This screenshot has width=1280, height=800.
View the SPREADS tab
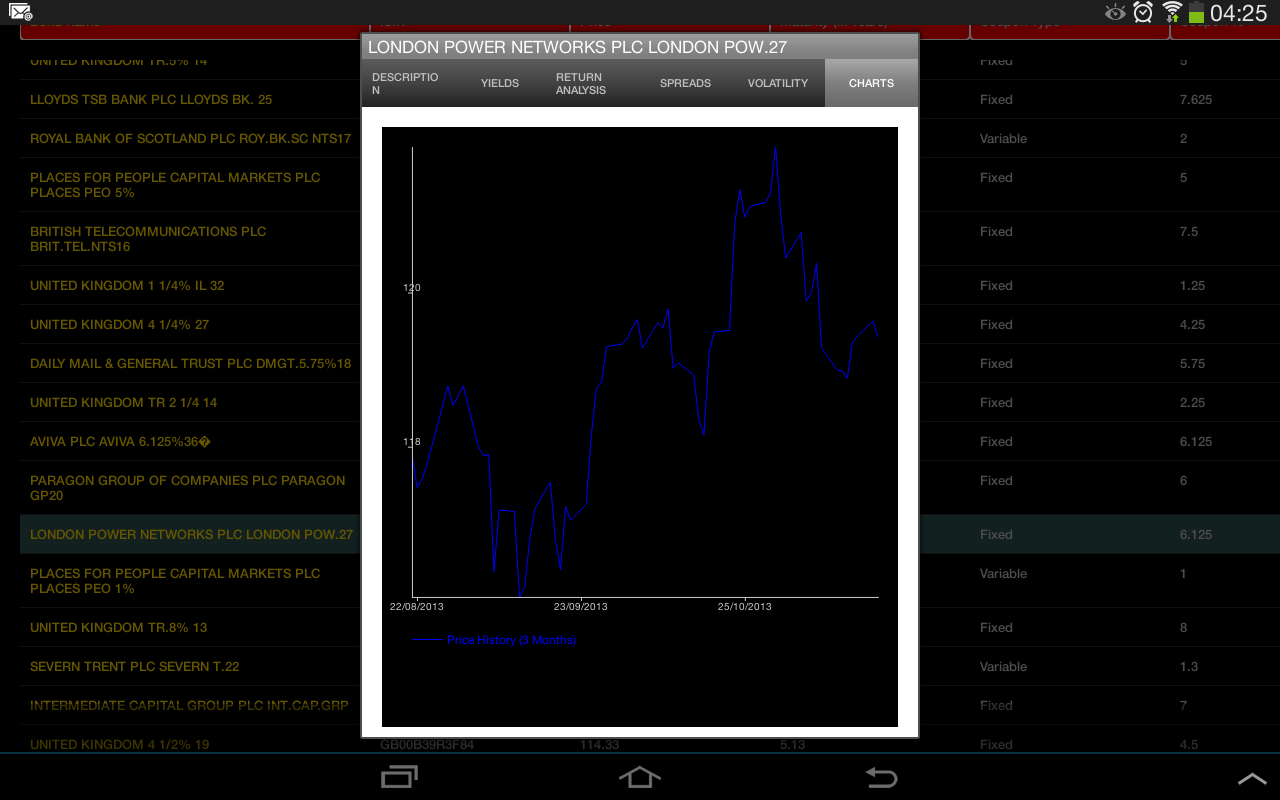tap(685, 83)
